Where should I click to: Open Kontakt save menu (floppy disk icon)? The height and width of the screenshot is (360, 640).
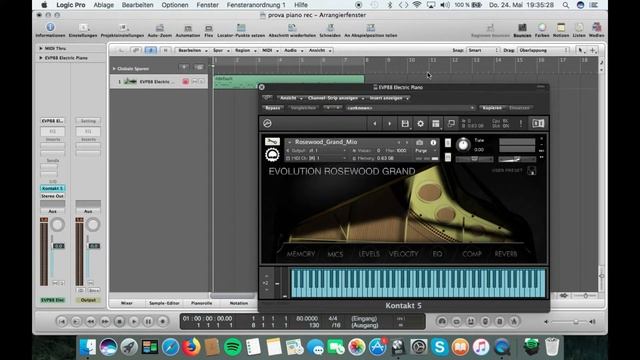point(405,123)
